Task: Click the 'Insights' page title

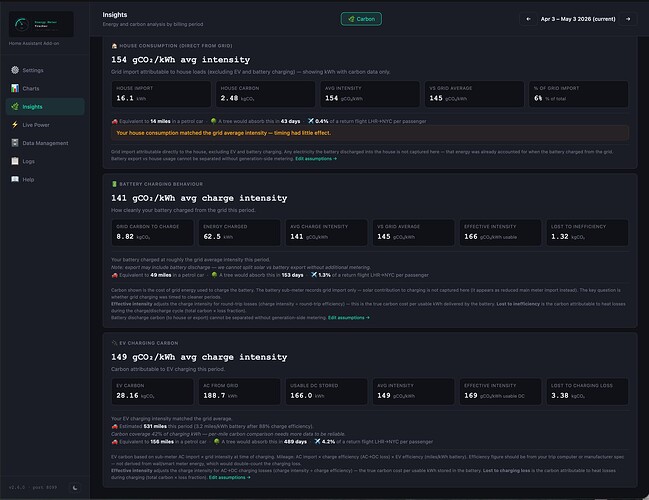Action: pos(115,14)
